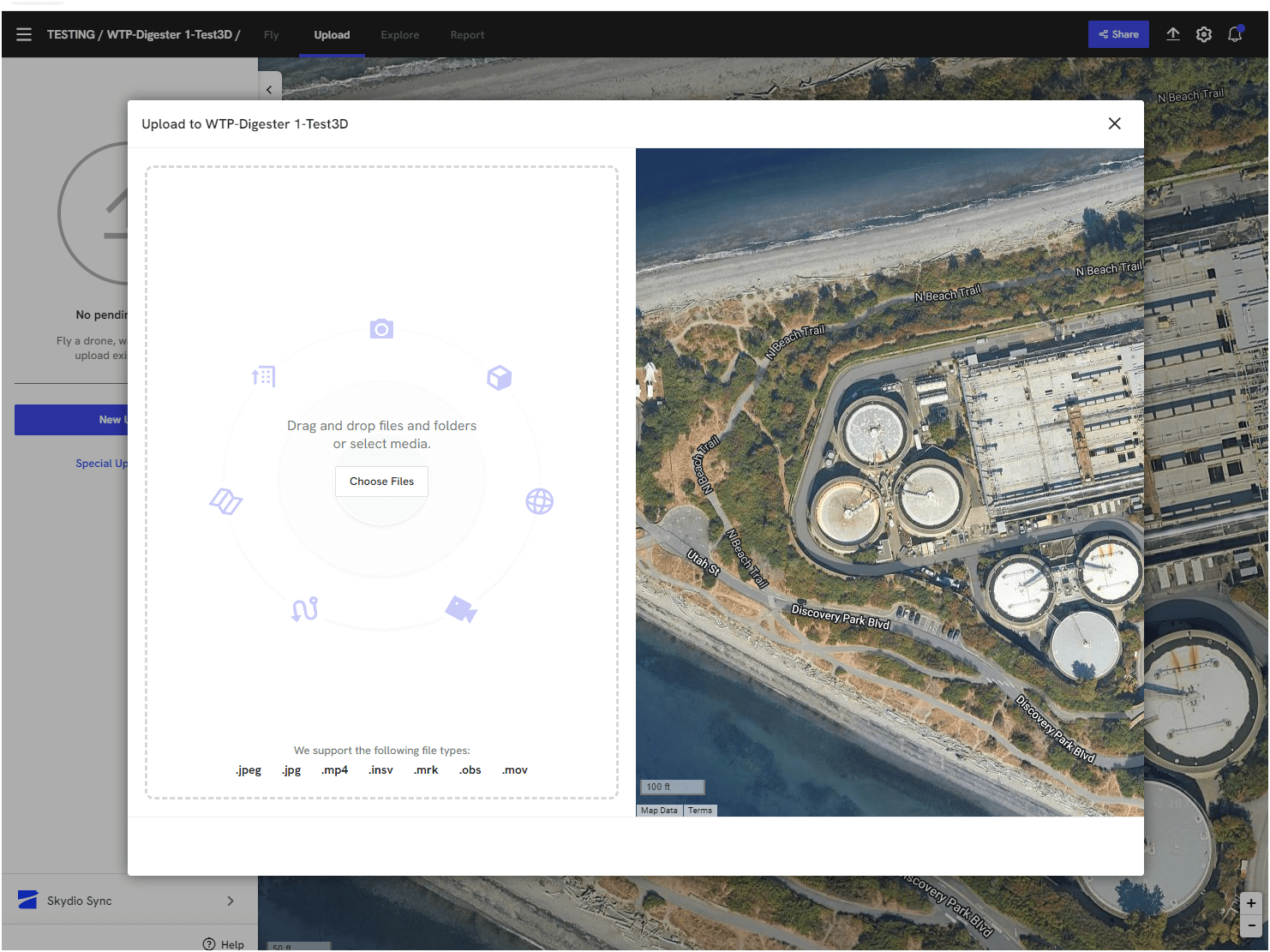This screenshot has width=1270, height=952.
Task: Switch to the Report tab
Action: (467, 35)
